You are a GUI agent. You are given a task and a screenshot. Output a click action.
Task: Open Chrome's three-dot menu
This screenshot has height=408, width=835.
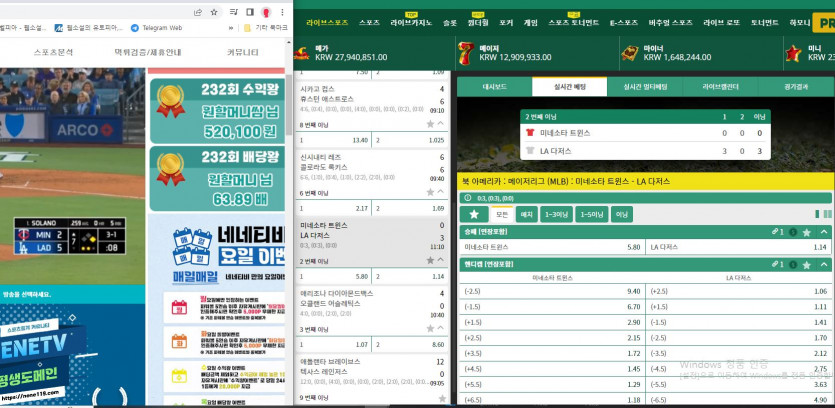coord(282,12)
